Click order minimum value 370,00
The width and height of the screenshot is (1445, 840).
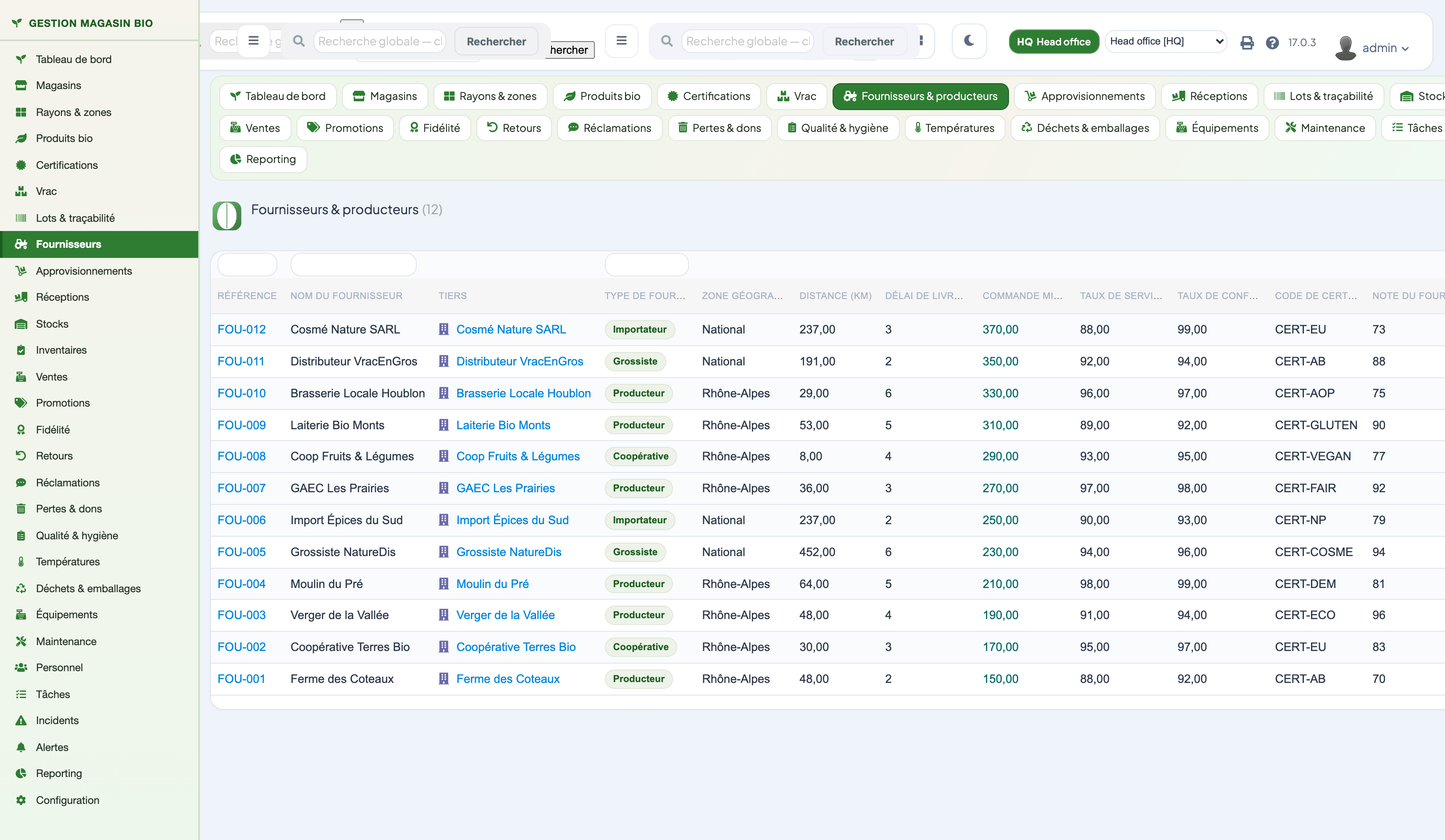pyautogui.click(x=1000, y=329)
